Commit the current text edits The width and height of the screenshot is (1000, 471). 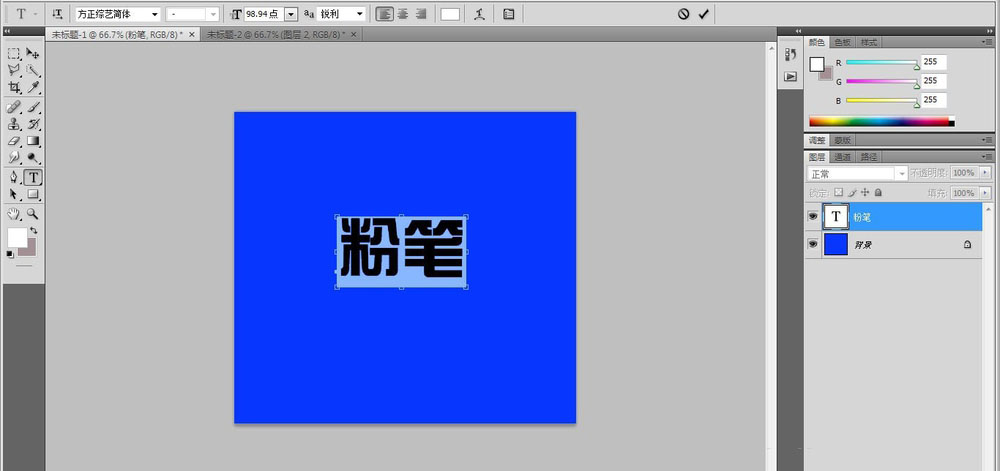tap(703, 14)
